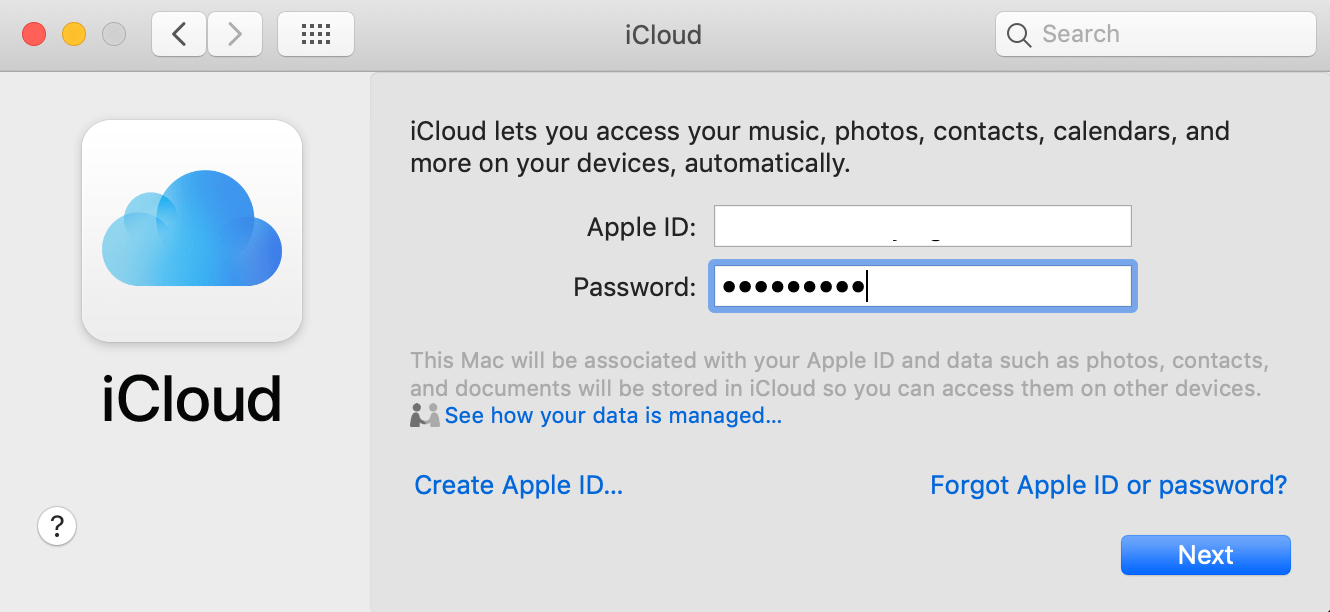Click the large iCloud label under the logo
This screenshot has height=612, width=1330.
pos(191,400)
